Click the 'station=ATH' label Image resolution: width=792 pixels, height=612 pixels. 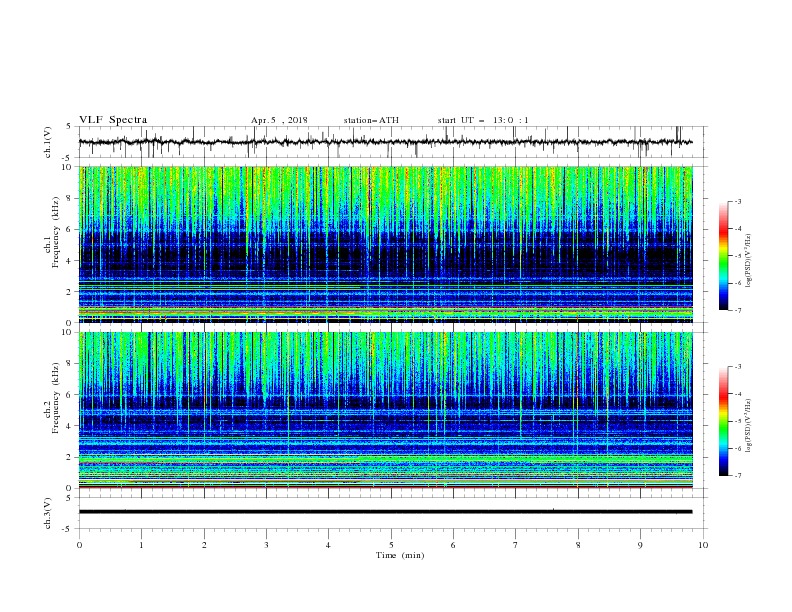tap(371, 120)
